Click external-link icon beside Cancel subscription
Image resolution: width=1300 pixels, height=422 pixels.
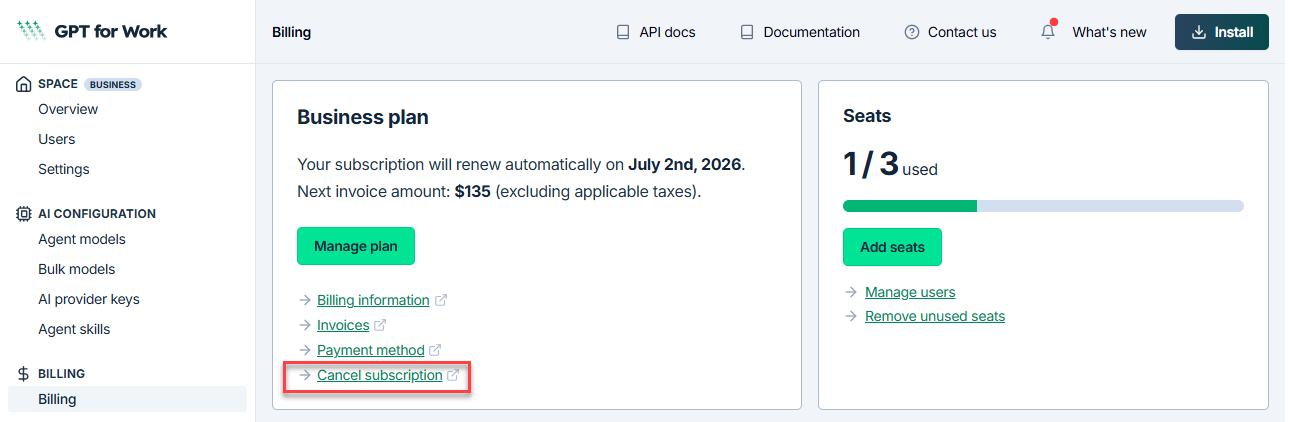[453, 376]
